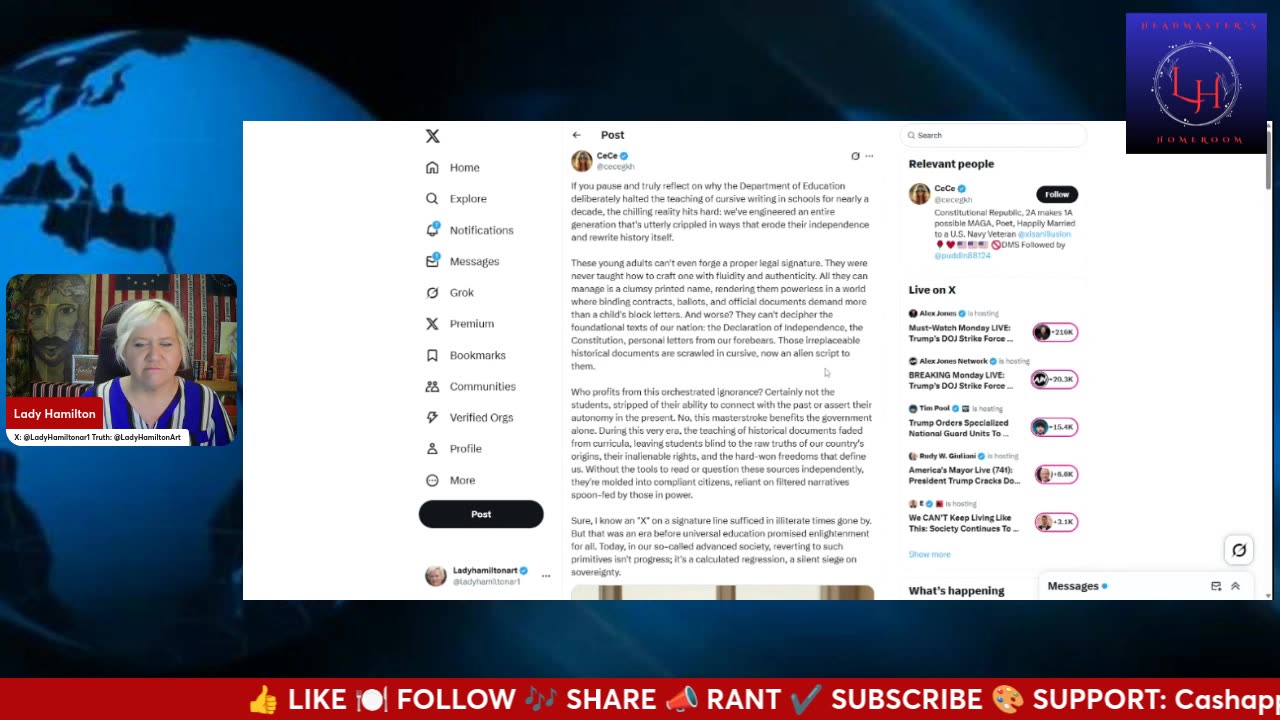Open Tim Pool Trump Orders Specialized broadcast
Image resolution: width=1280 pixels, height=720 pixels.
961,428
